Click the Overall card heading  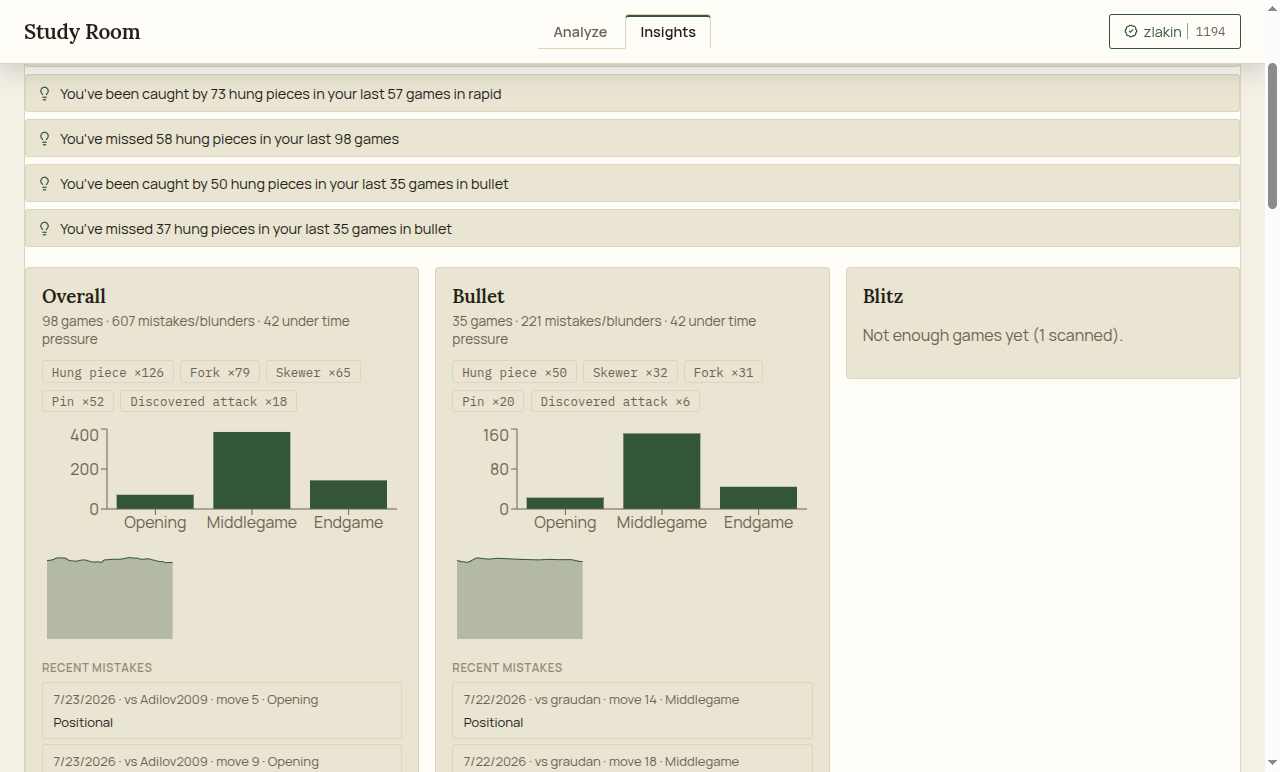click(74, 296)
